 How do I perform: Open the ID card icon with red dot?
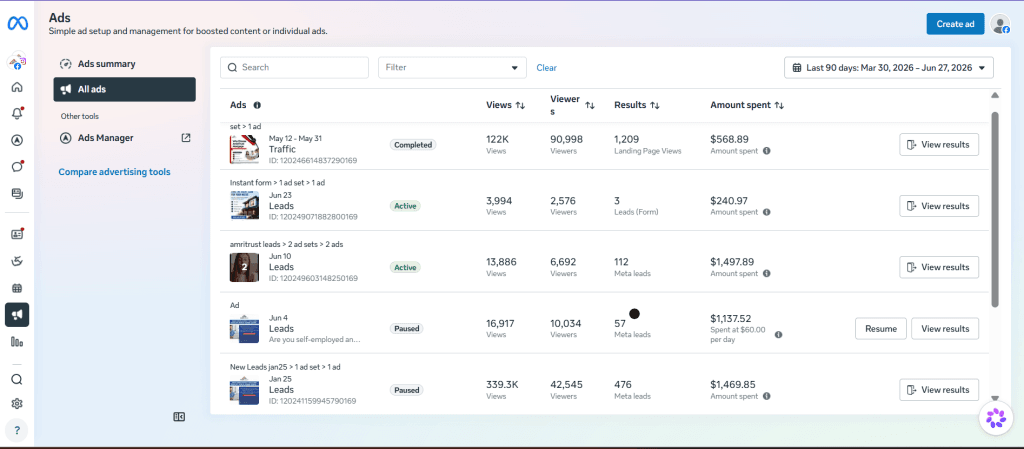(x=17, y=234)
